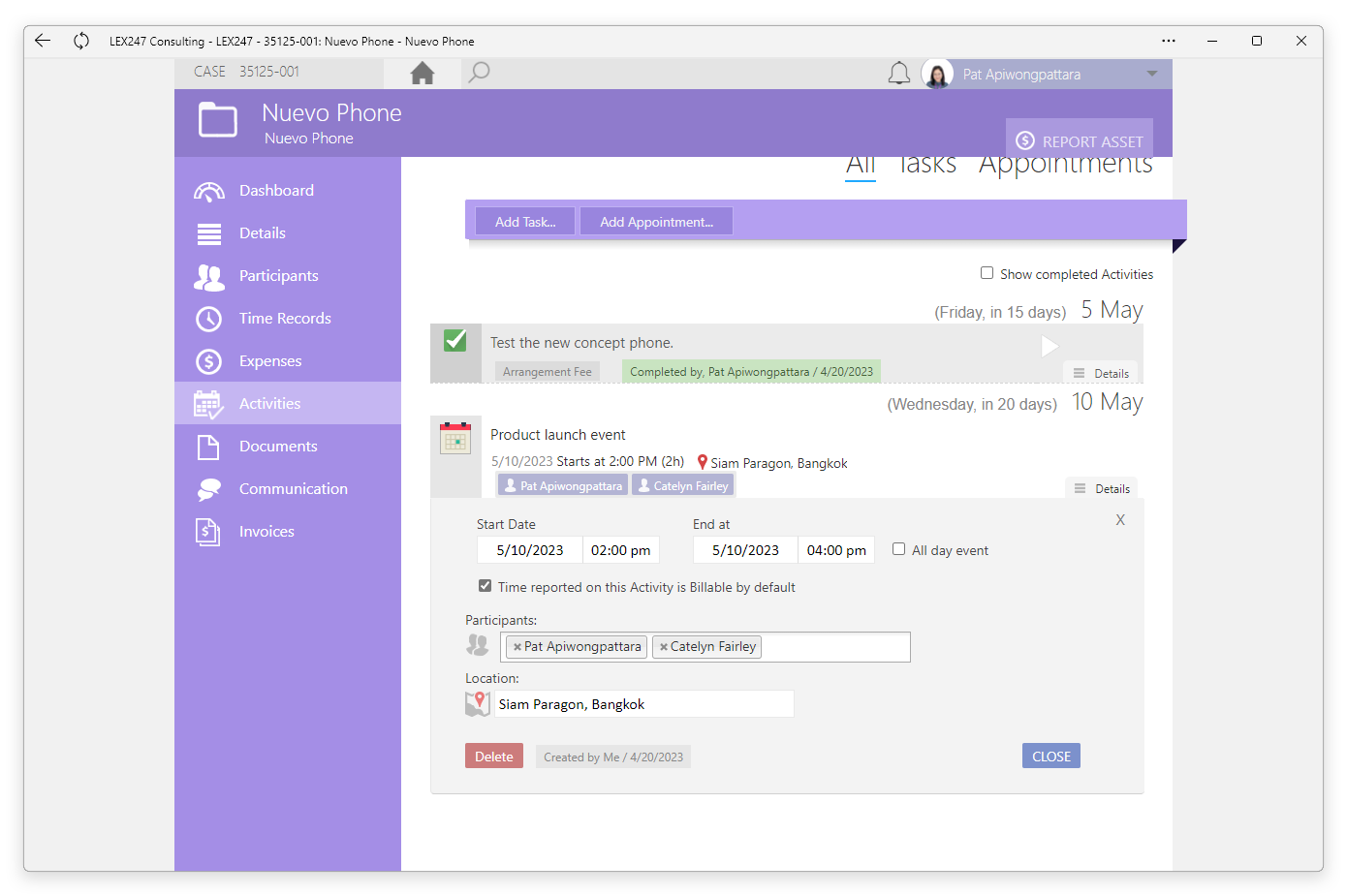Screen dimensions: 1347x896
Task: Click the Test the new concept phone title
Action: [581, 343]
